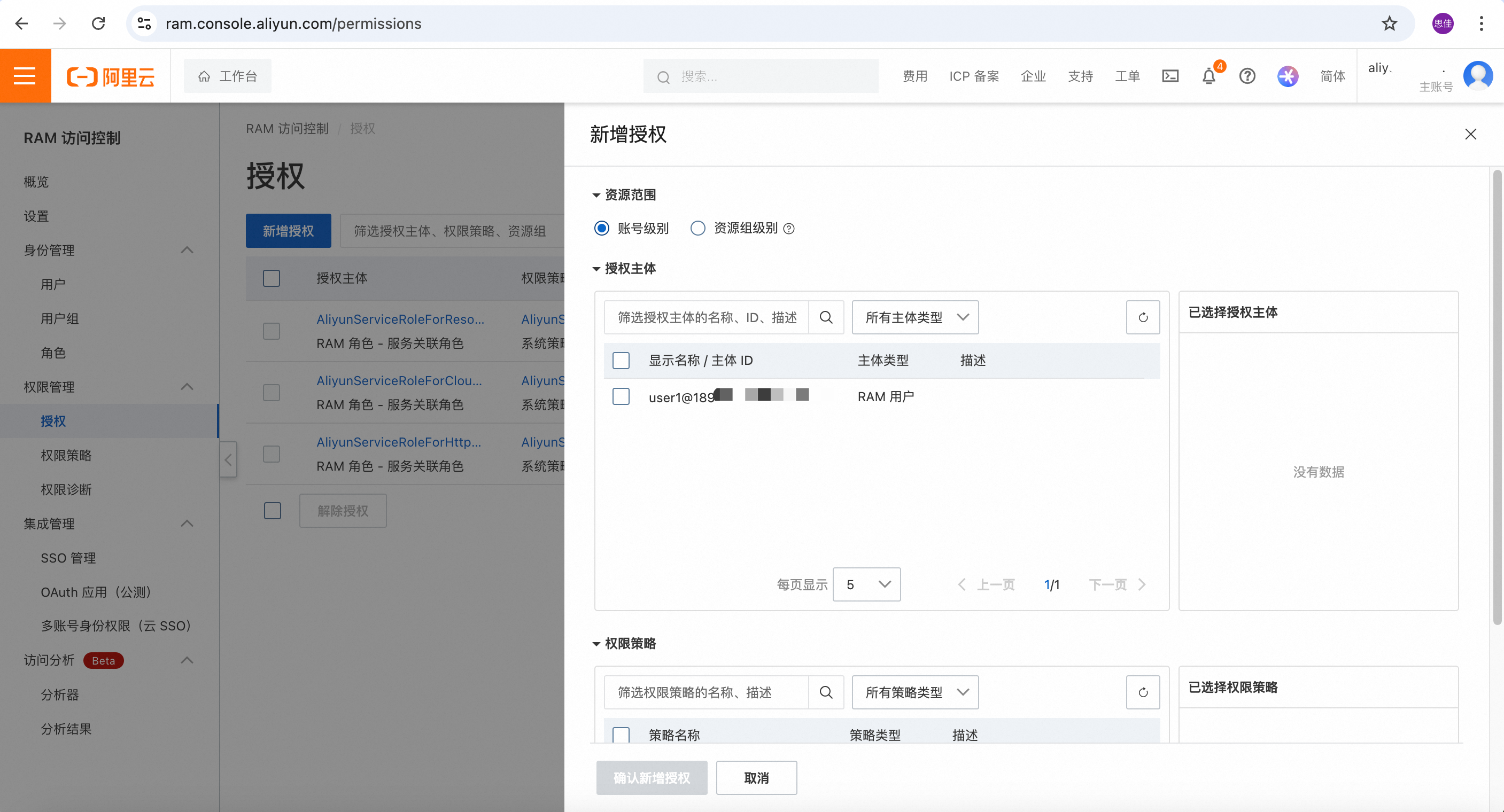
Task: Close the 新增授权 side panel
Action: [1470, 134]
